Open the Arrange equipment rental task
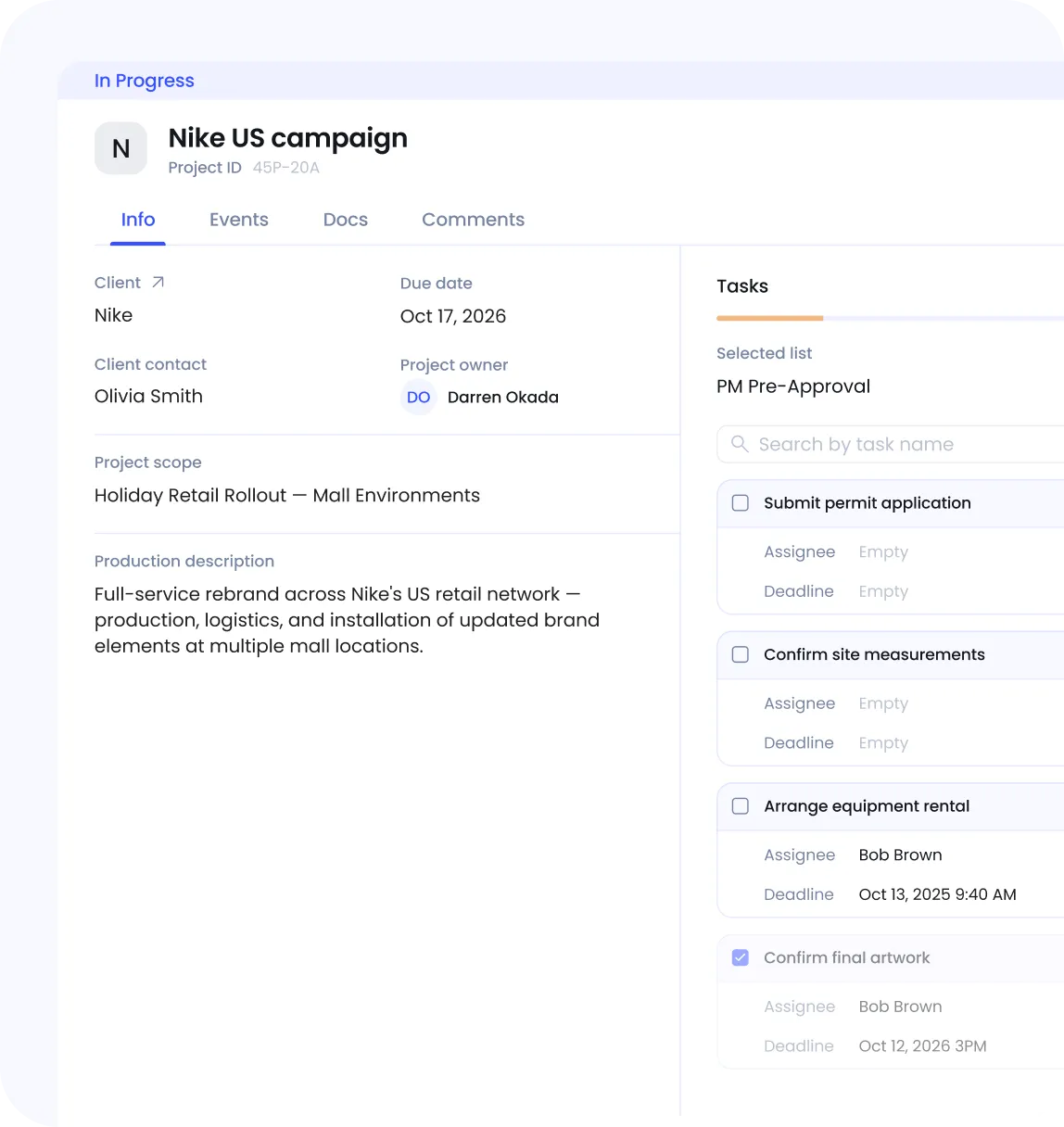The height and width of the screenshot is (1127, 1064). (867, 806)
